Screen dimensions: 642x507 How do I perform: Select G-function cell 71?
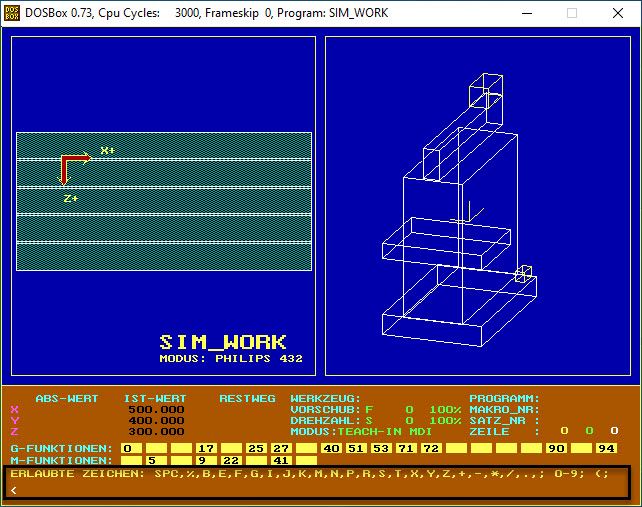point(406,448)
